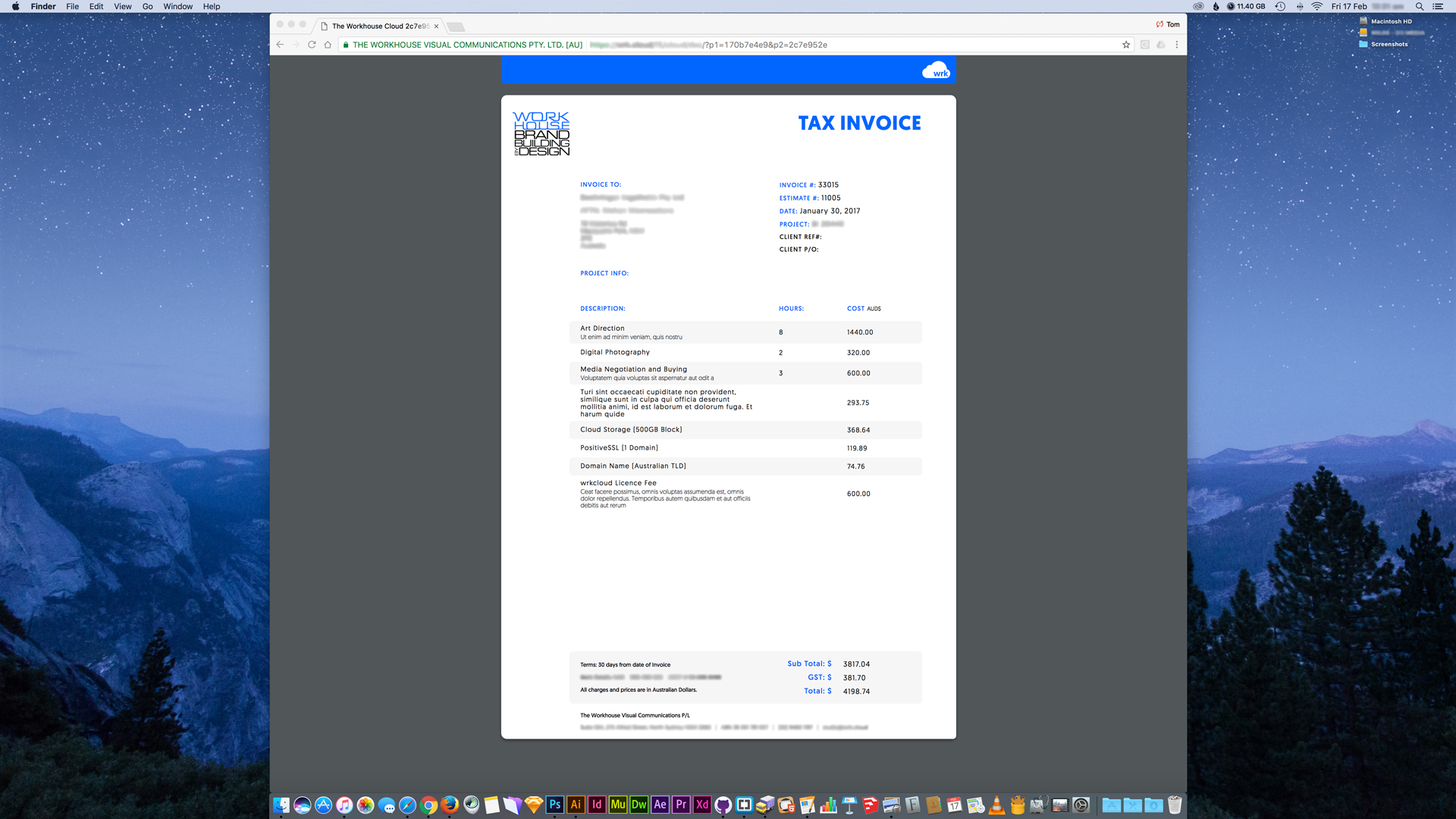Open the Finder File menu

click(x=72, y=6)
